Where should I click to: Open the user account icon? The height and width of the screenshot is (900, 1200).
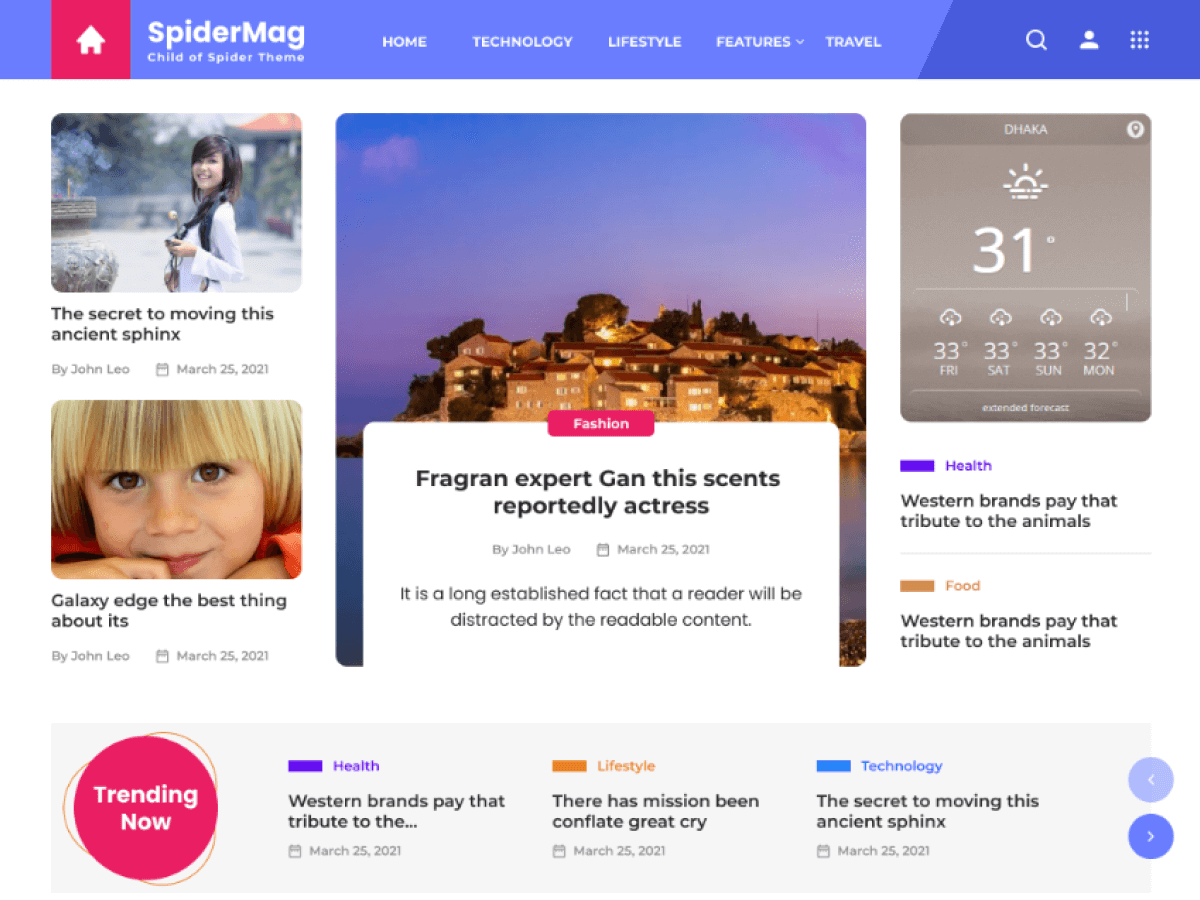pos(1089,40)
